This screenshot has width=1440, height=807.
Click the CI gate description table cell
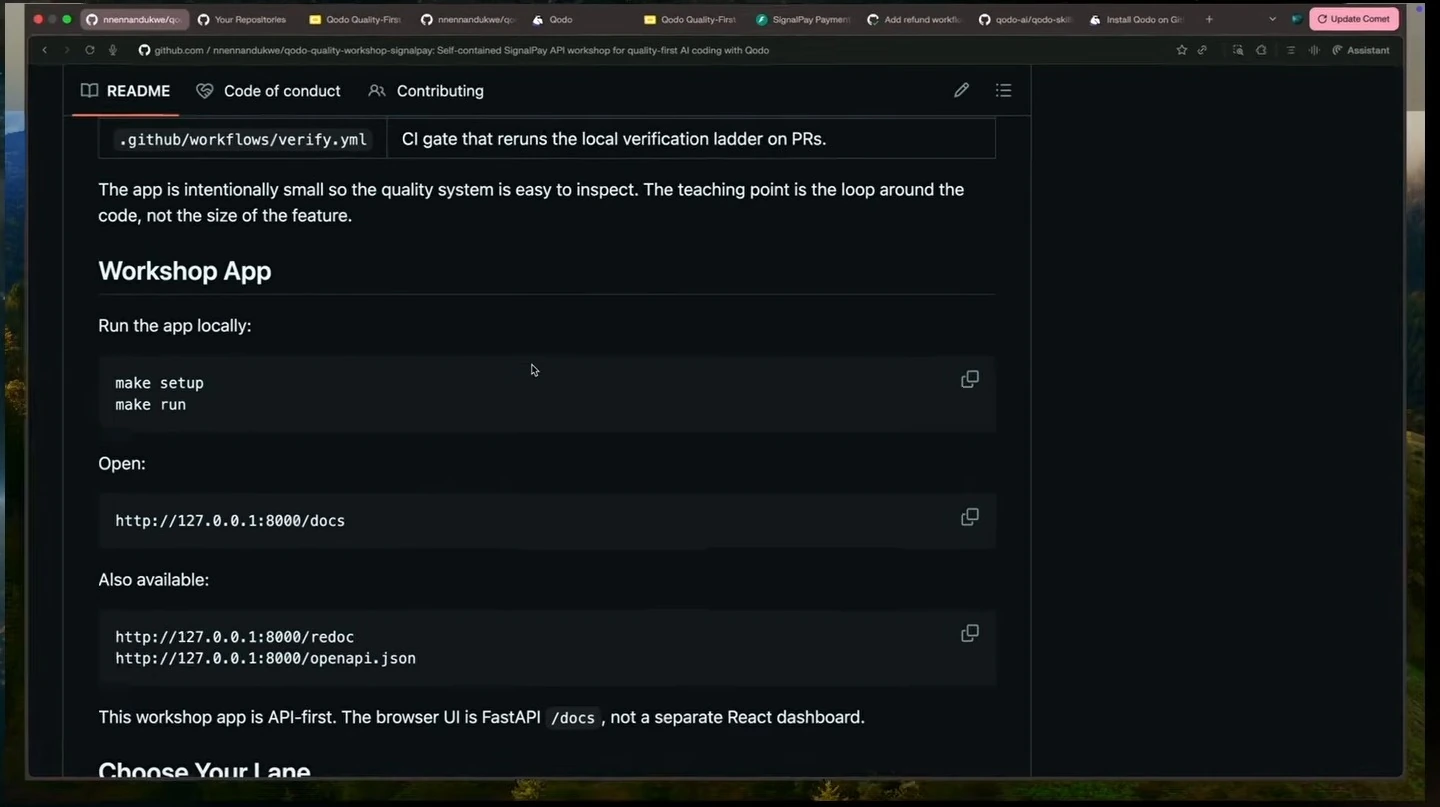691,139
